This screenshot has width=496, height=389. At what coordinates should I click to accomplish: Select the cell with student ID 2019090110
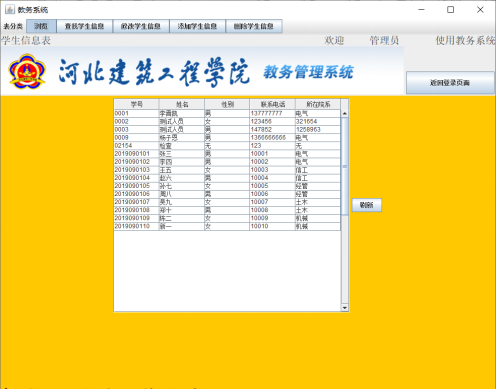point(136,226)
